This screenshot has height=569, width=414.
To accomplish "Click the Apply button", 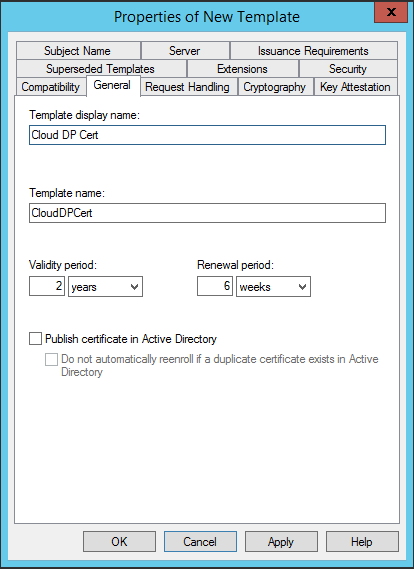I will (x=281, y=541).
